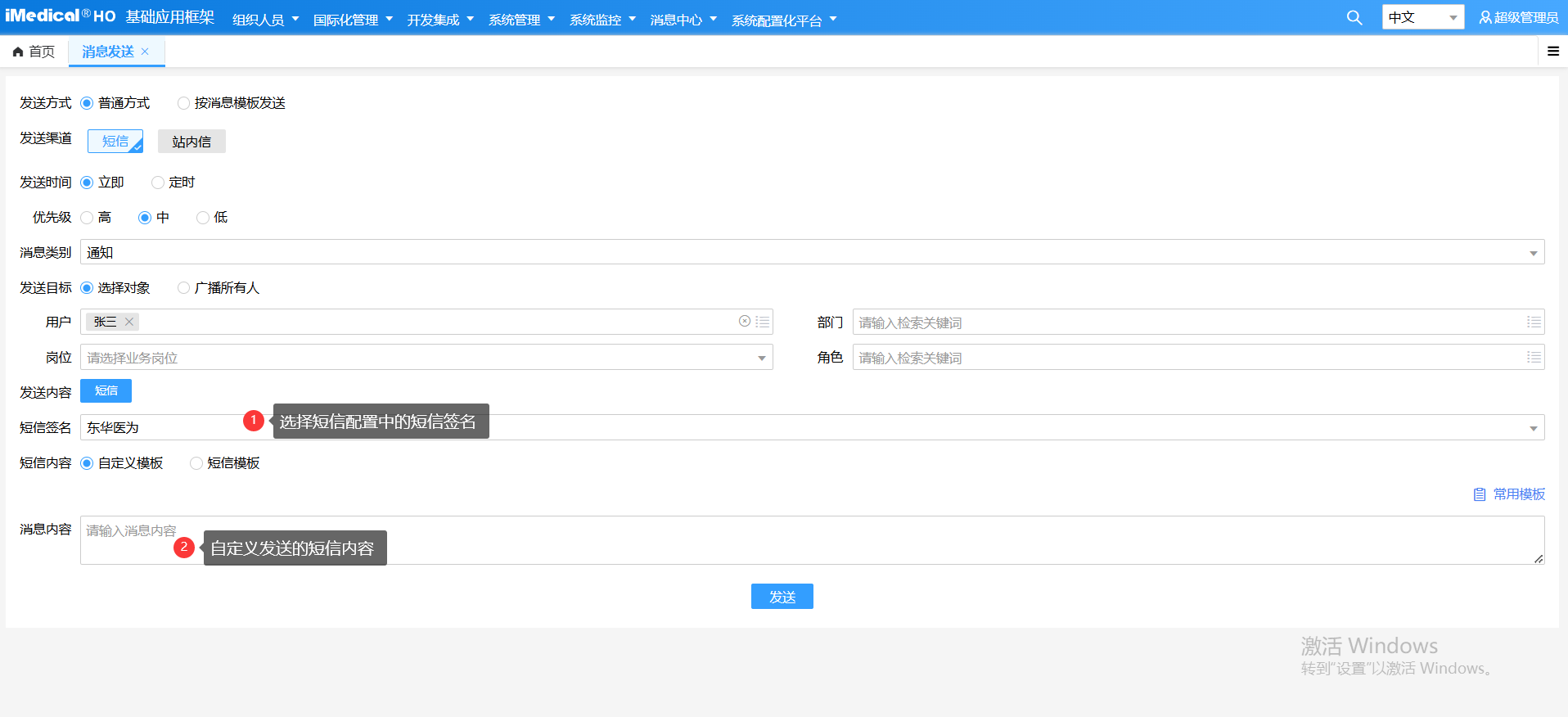The height and width of the screenshot is (717, 1568).
Task: Open the user list picker icon
Action: pyautogui.click(x=762, y=322)
